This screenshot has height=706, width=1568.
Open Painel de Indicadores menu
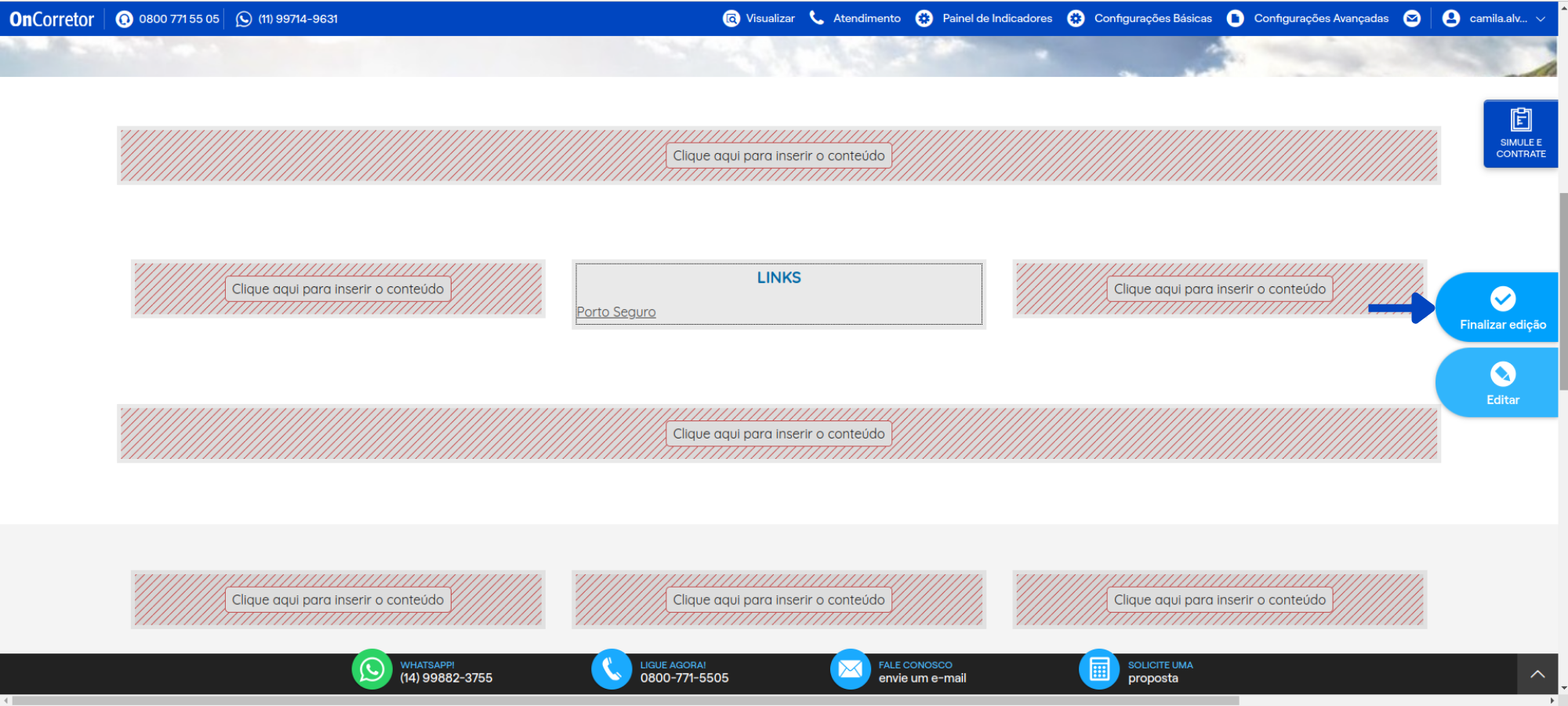[x=985, y=19]
